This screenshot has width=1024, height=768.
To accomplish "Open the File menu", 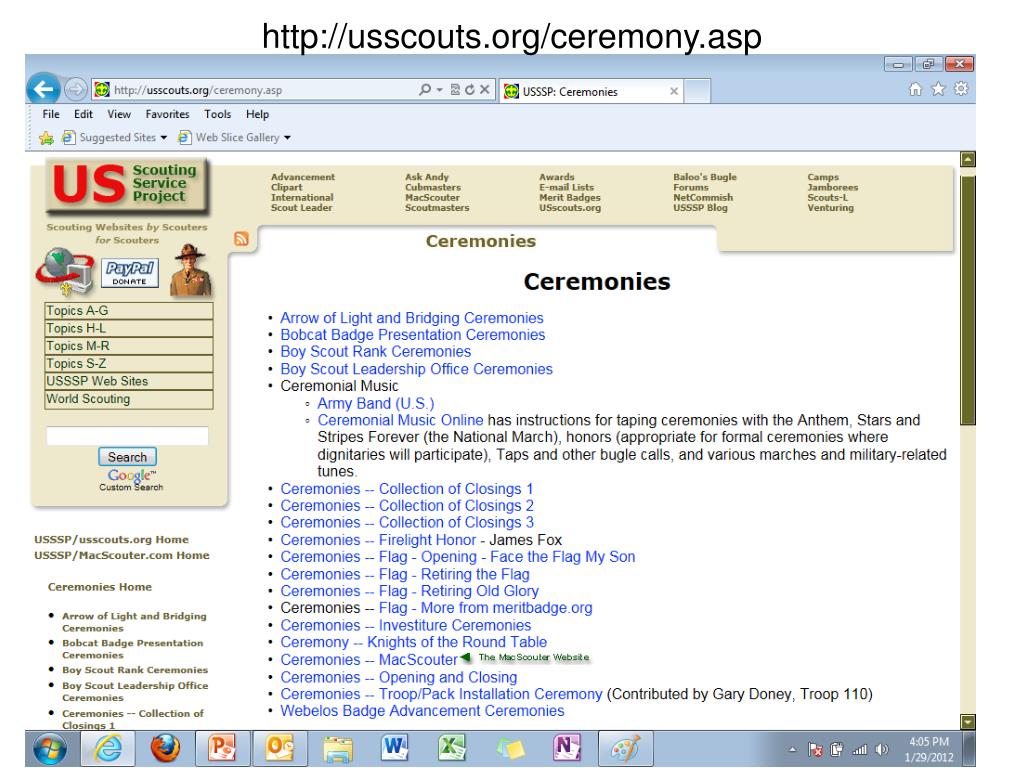I will click(x=51, y=114).
